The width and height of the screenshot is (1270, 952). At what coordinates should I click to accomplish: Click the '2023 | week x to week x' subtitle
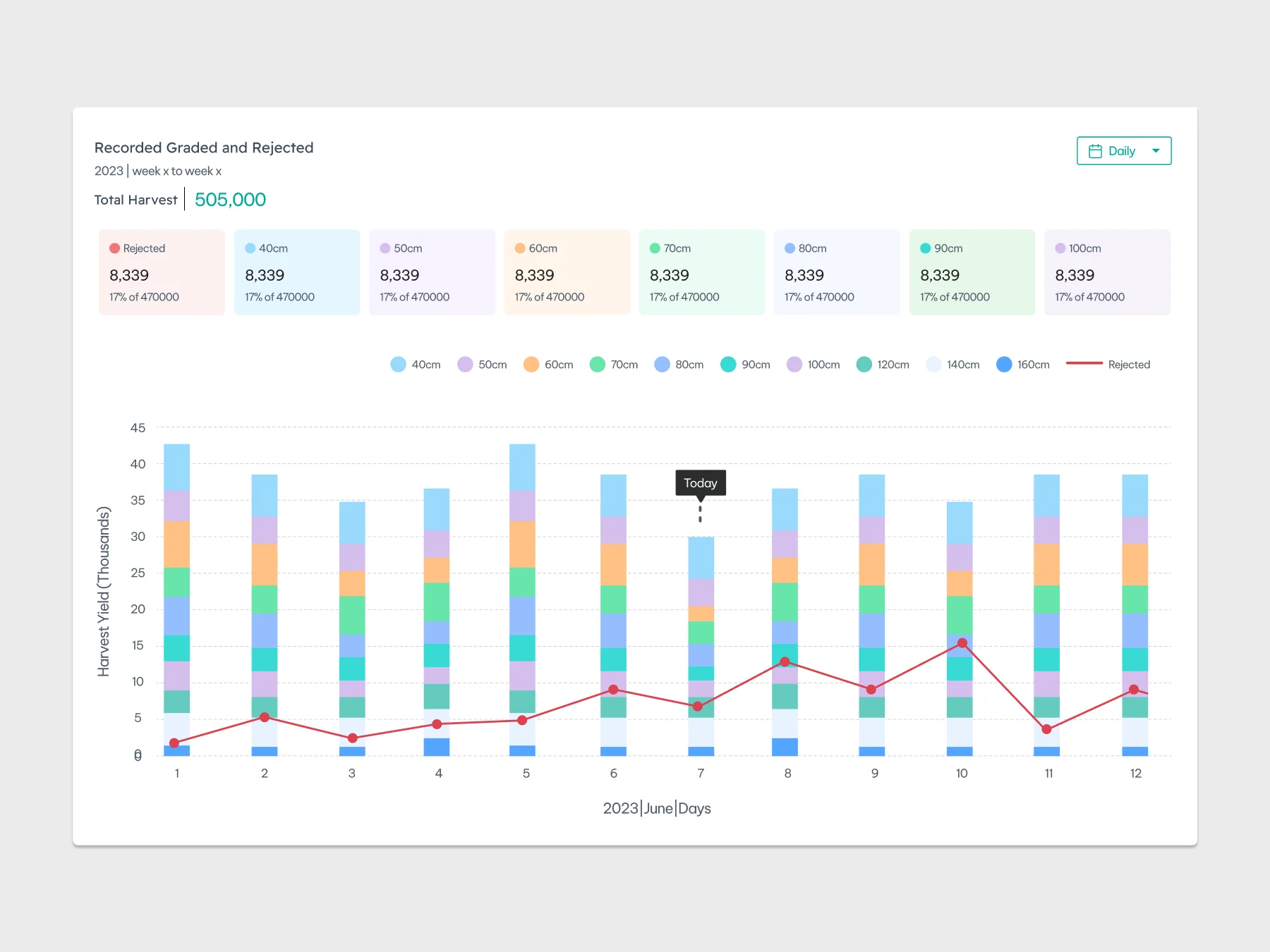click(158, 171)
